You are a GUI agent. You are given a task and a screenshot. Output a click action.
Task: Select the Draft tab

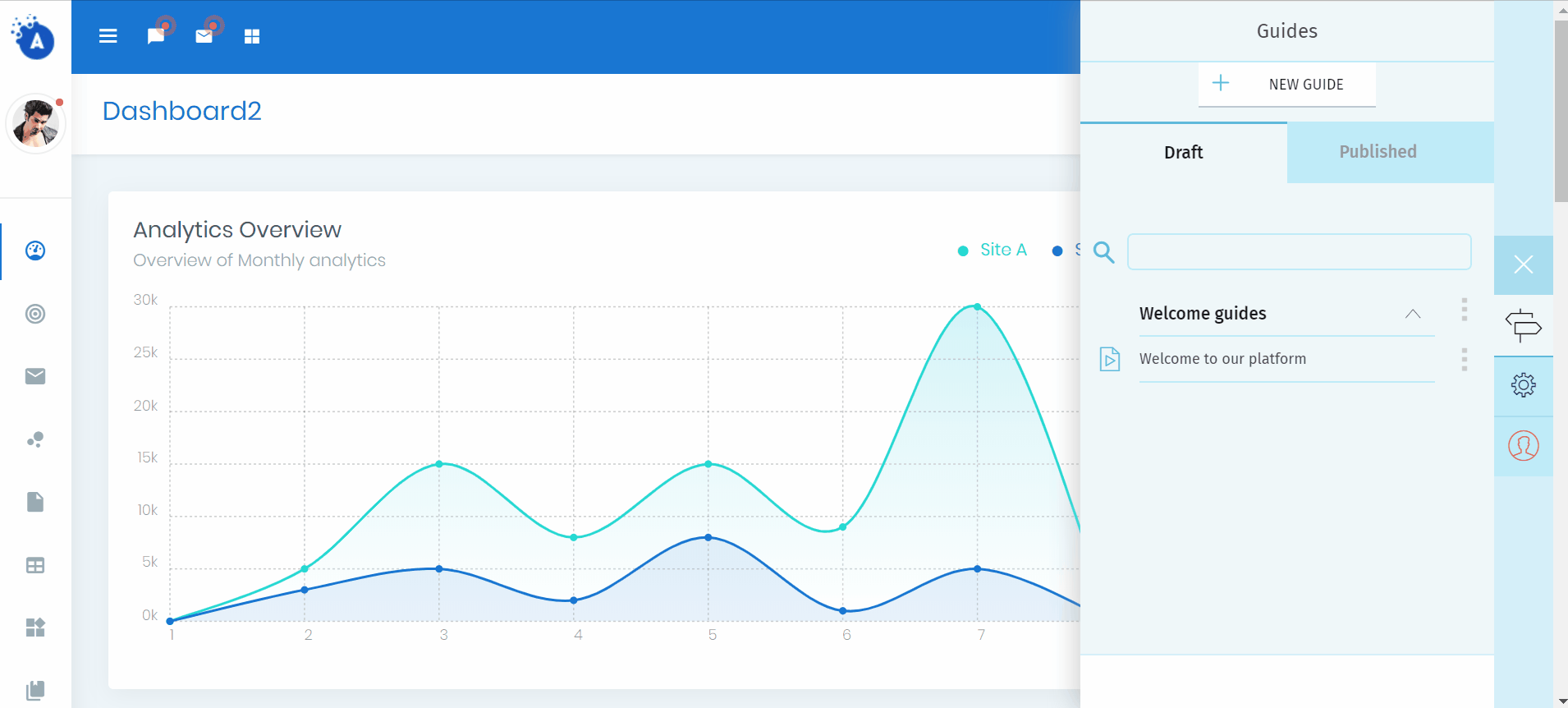tap(1183, 153)
